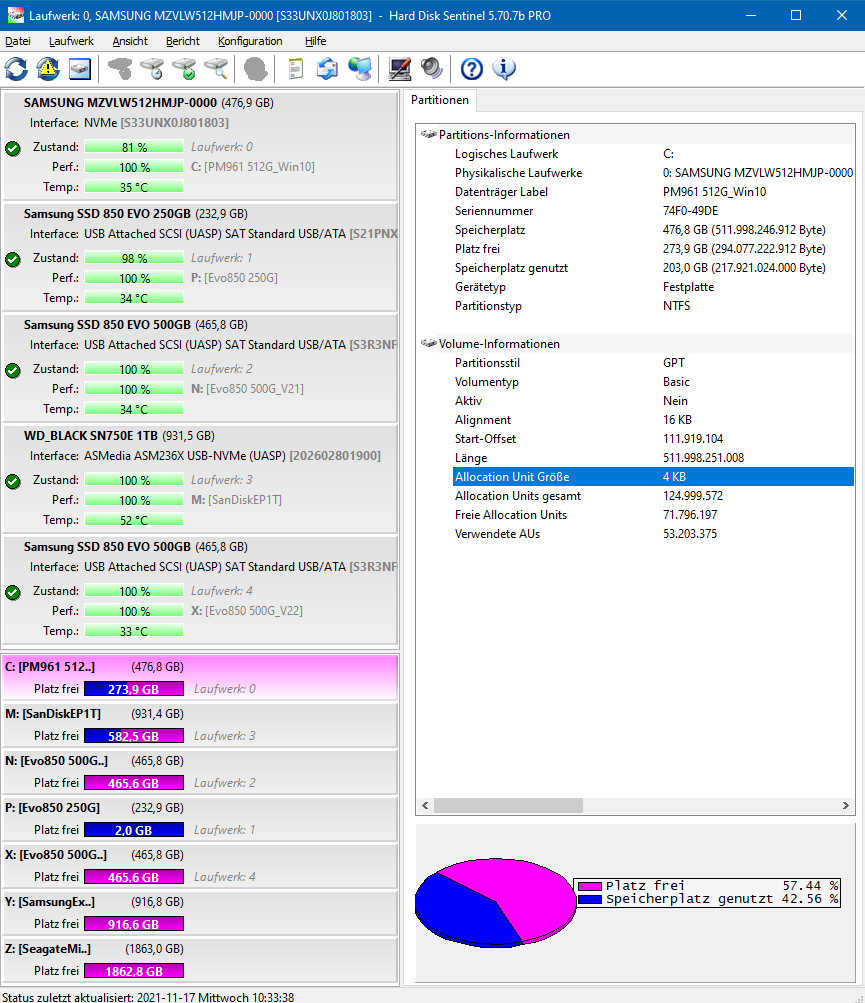Viewport: 865px width, 1003px height.
Task: Collapse the Volume-Informationen section icon
Action: point(428,344)
